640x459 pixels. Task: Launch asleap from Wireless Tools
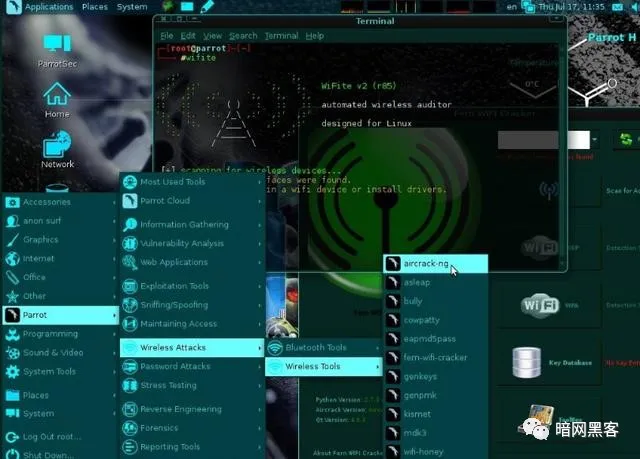pyautogui.click(x=436, y=282)
